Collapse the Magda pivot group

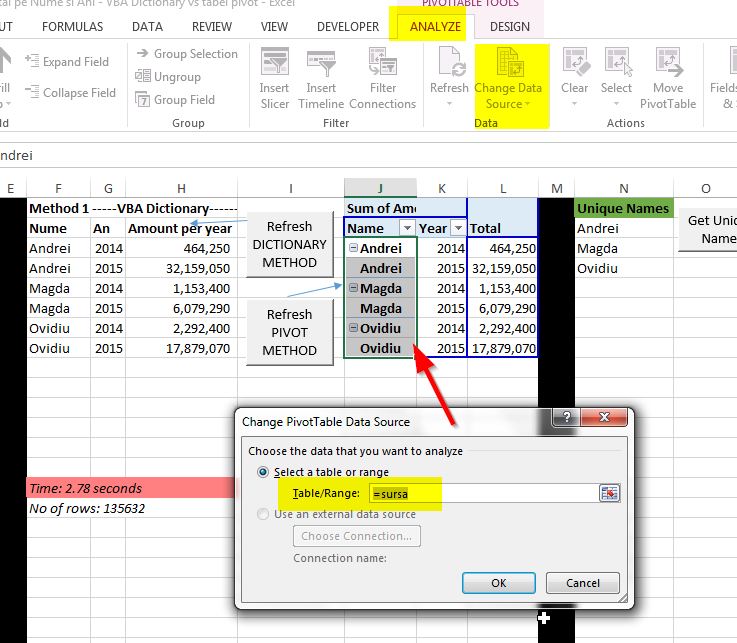[353, 288]
